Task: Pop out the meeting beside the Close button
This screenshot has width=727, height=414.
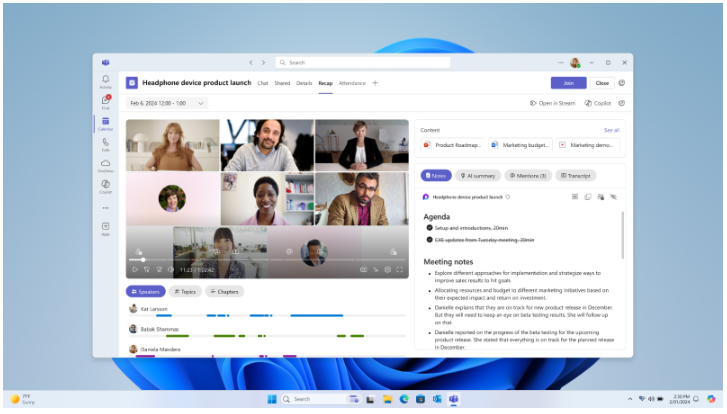Action: pyautogui.click(x=622, y=83)
